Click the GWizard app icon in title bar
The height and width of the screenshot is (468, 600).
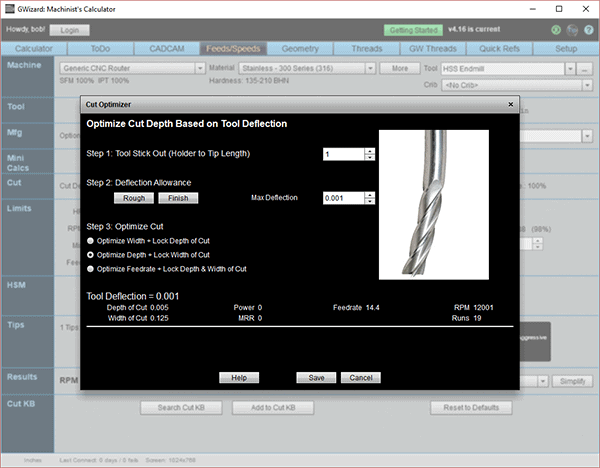pos(10,9)
